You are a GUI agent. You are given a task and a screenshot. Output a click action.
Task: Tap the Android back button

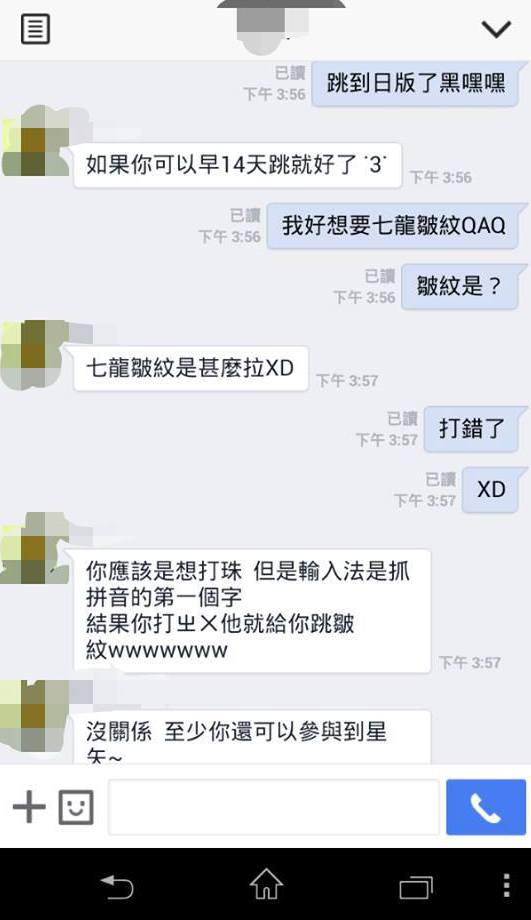pyautogui.click(x=117, y=885)
